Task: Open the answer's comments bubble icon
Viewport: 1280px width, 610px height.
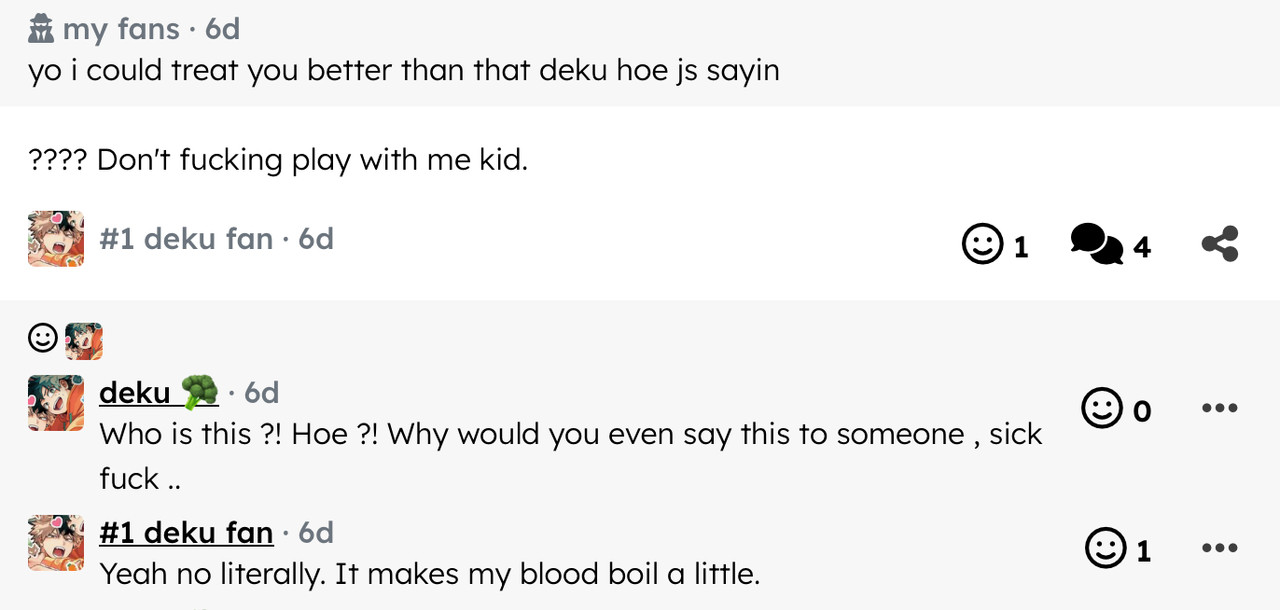Action: (1096, 244)
